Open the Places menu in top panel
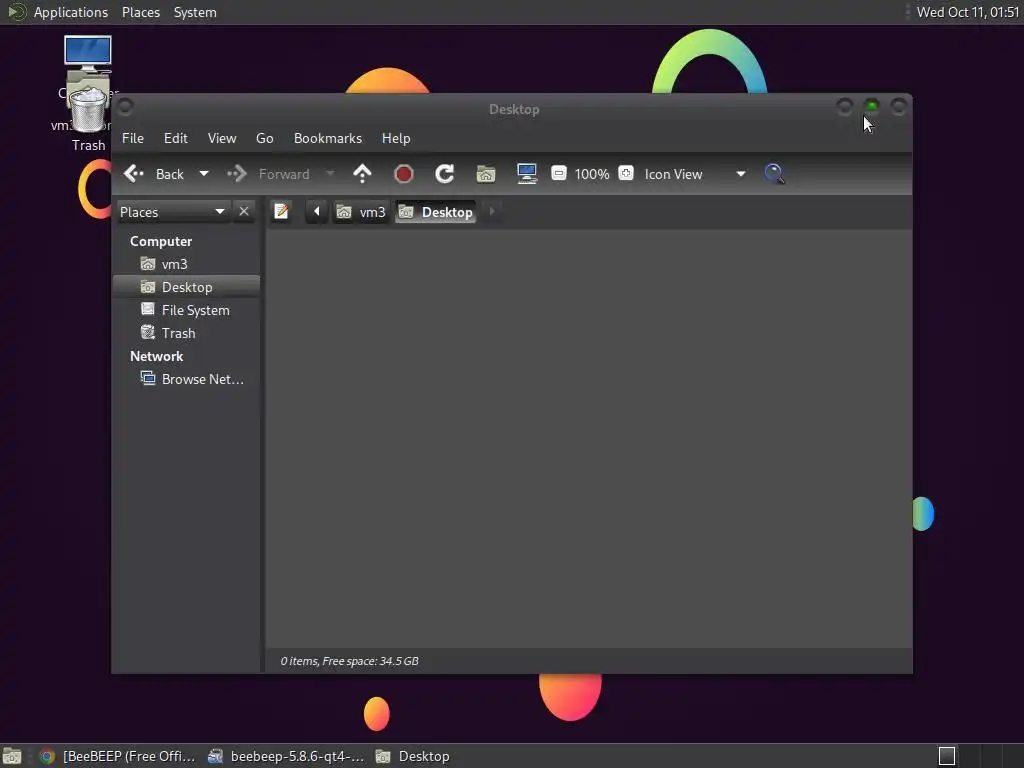Screen dimensions: 1024x768 click(141, 12)
